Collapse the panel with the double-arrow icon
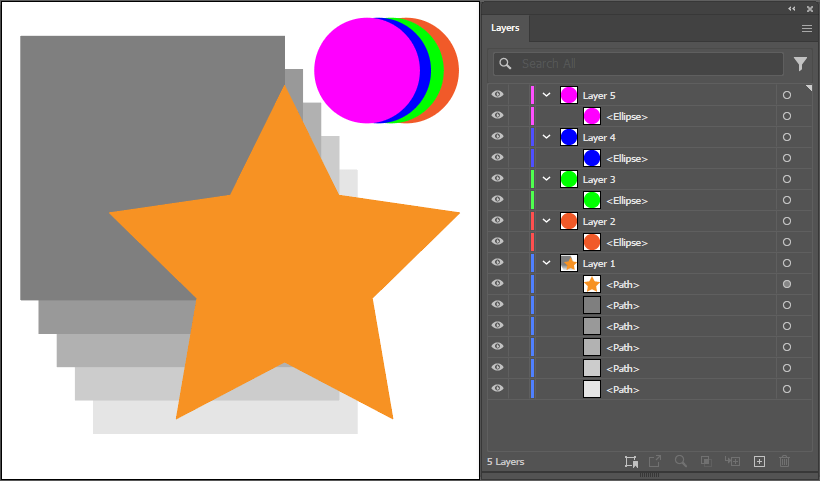Screen dimensions: 820x481 [x=792, y=8]
